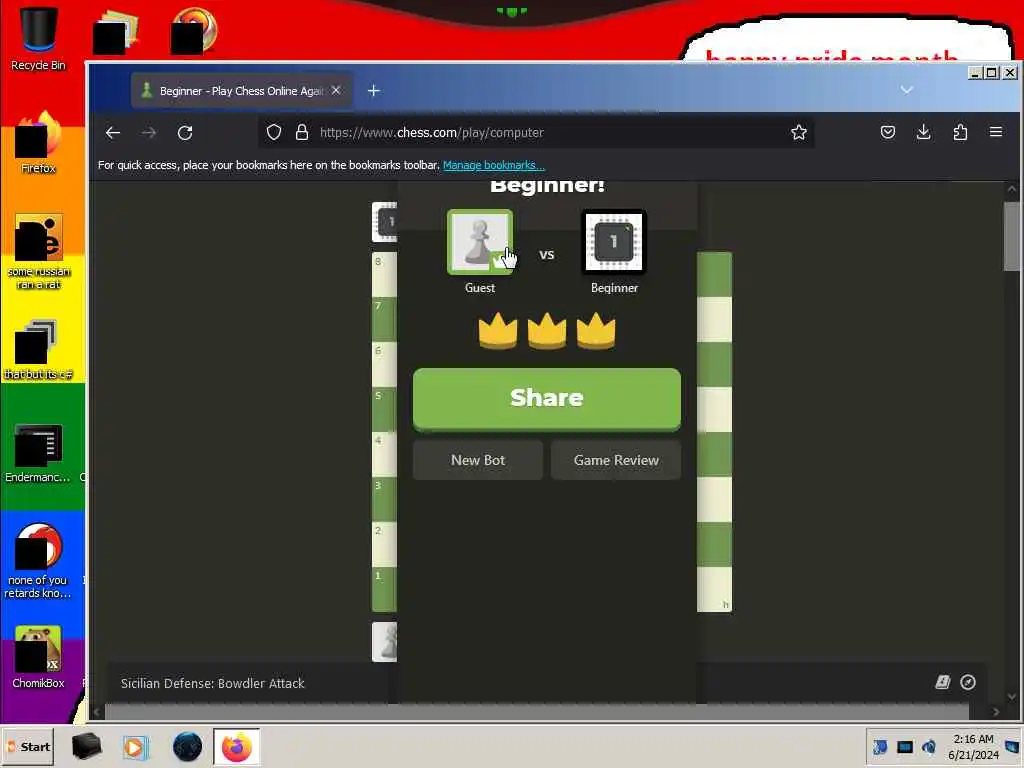Open the Recycle Bin desktop icon
1024x768 pixels.
point(38,39)
